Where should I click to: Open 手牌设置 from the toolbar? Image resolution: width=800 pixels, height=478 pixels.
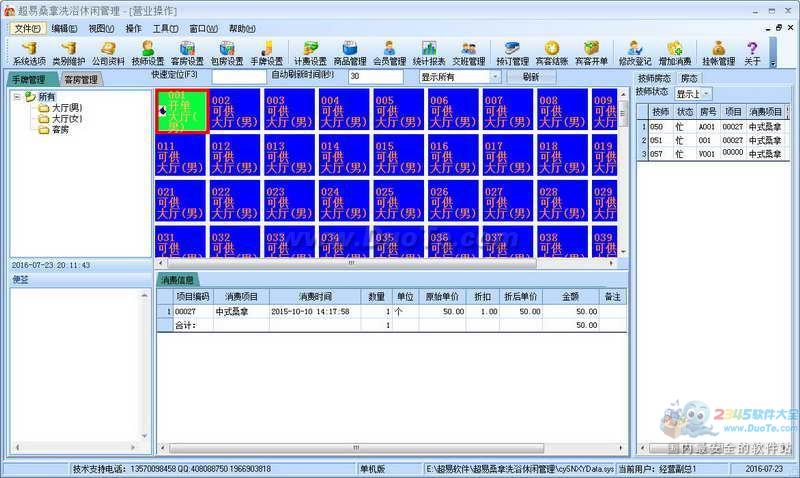pyautogui.click(x=266, y=54)
